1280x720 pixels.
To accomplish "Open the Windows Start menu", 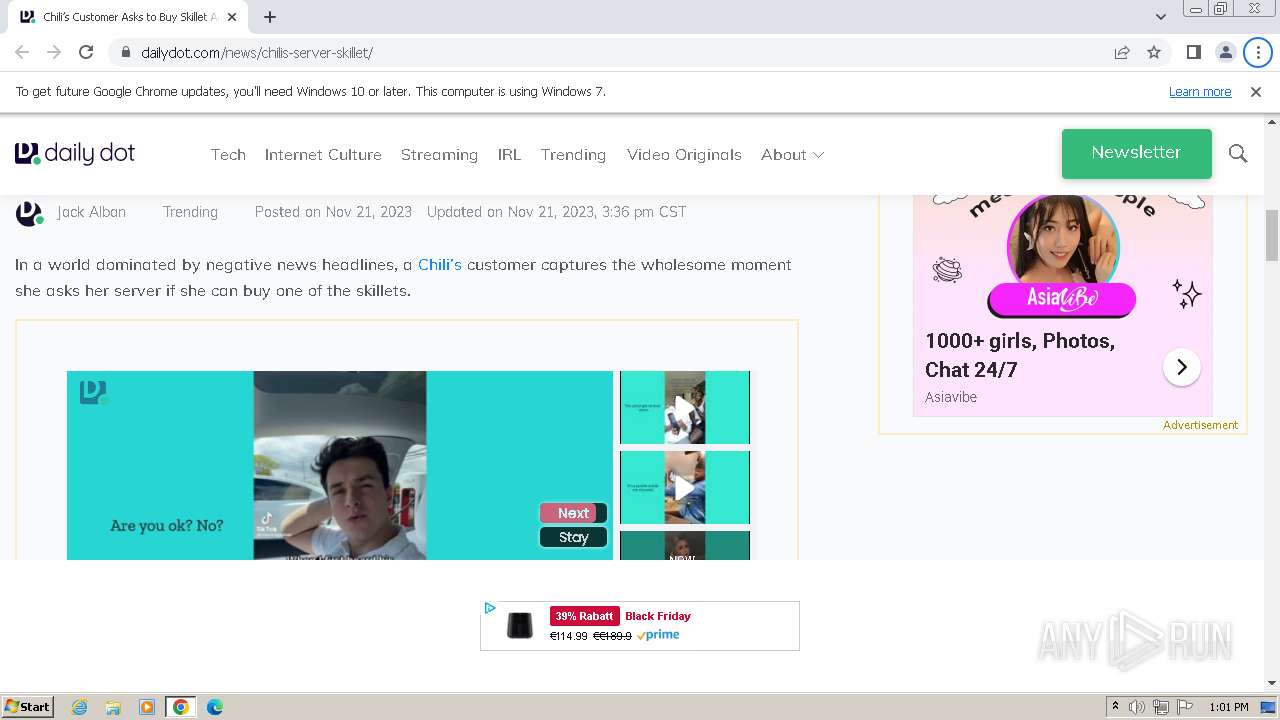I will point(28,706).
